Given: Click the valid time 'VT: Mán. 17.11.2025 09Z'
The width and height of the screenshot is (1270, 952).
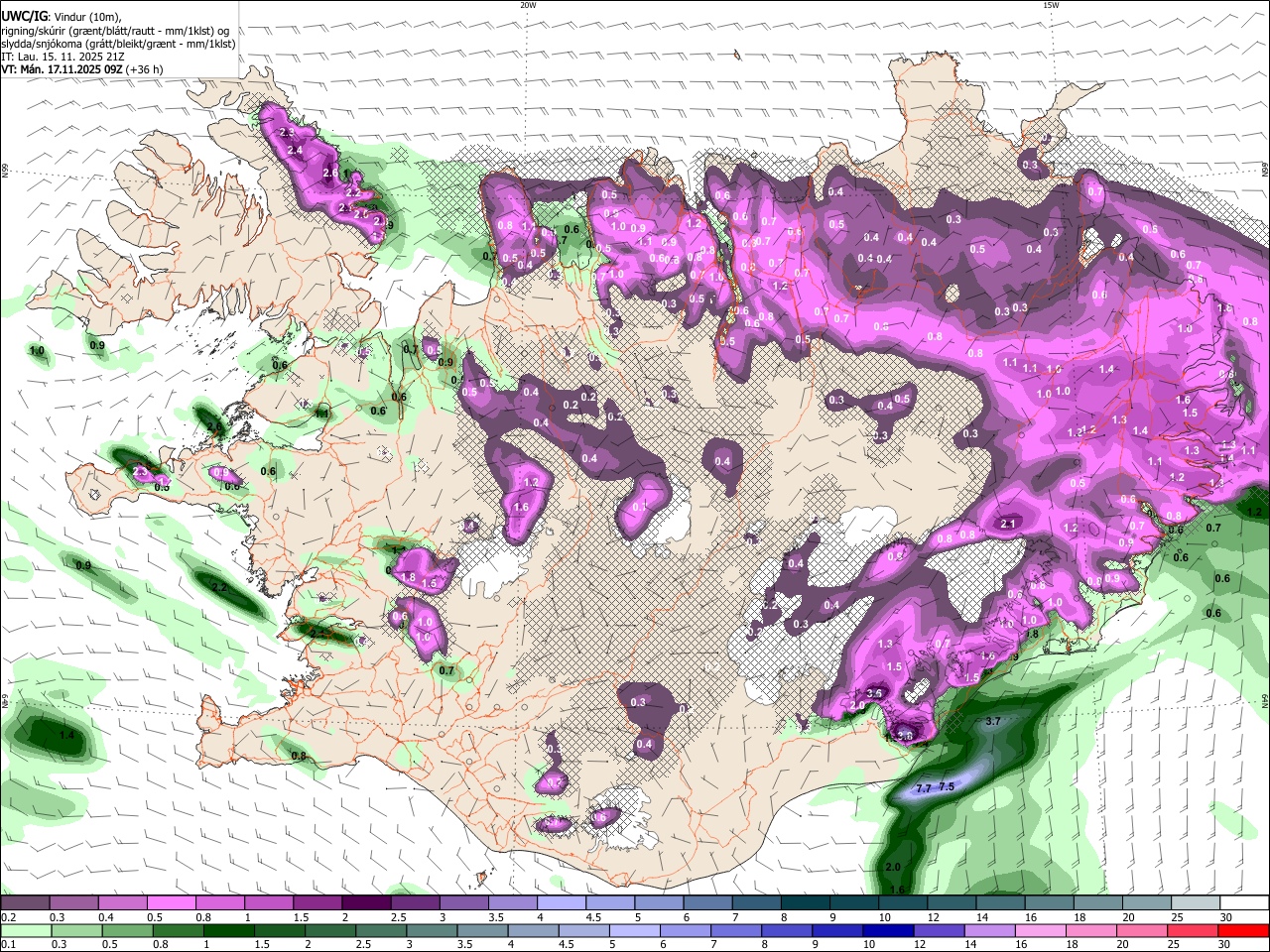Looking at the screenshot, I should click(62, 69).
